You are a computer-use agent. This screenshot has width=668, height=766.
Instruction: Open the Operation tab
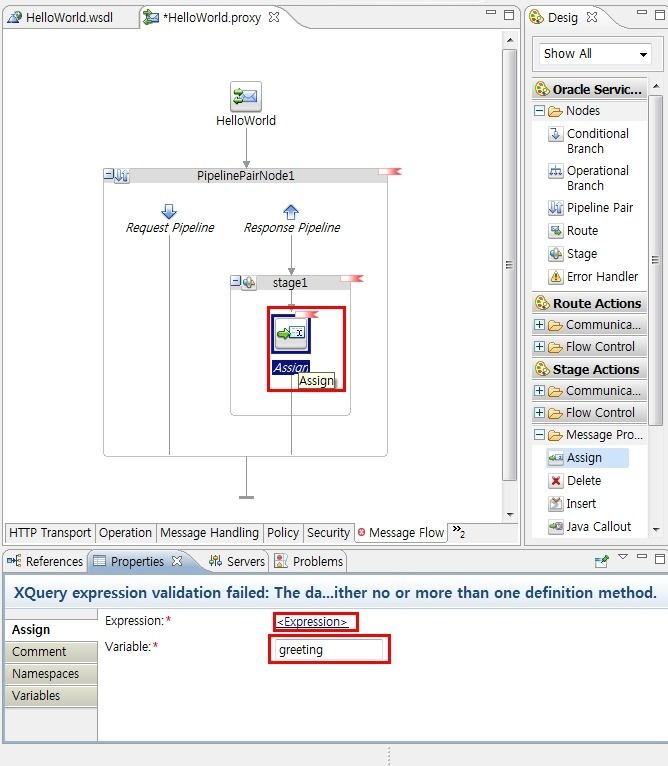tap(125, 532)
